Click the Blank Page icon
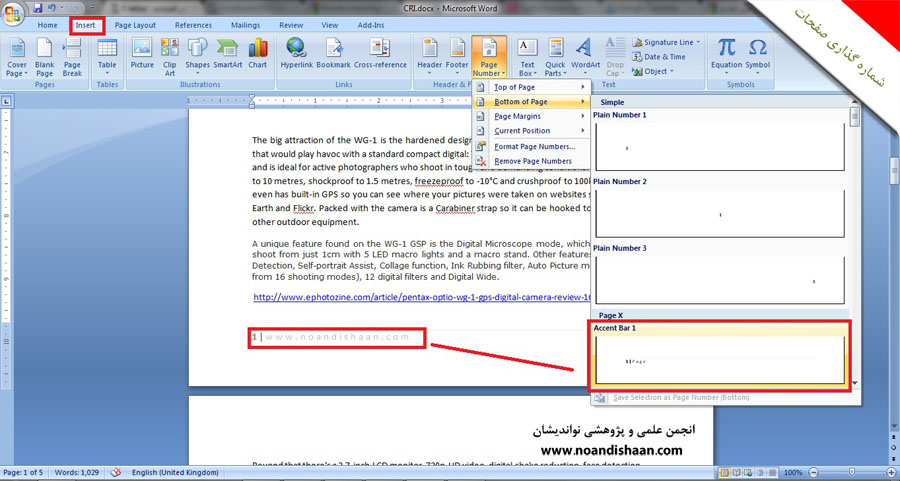Image resolution: width=900 pixels, height=481 pixels. 44,56
